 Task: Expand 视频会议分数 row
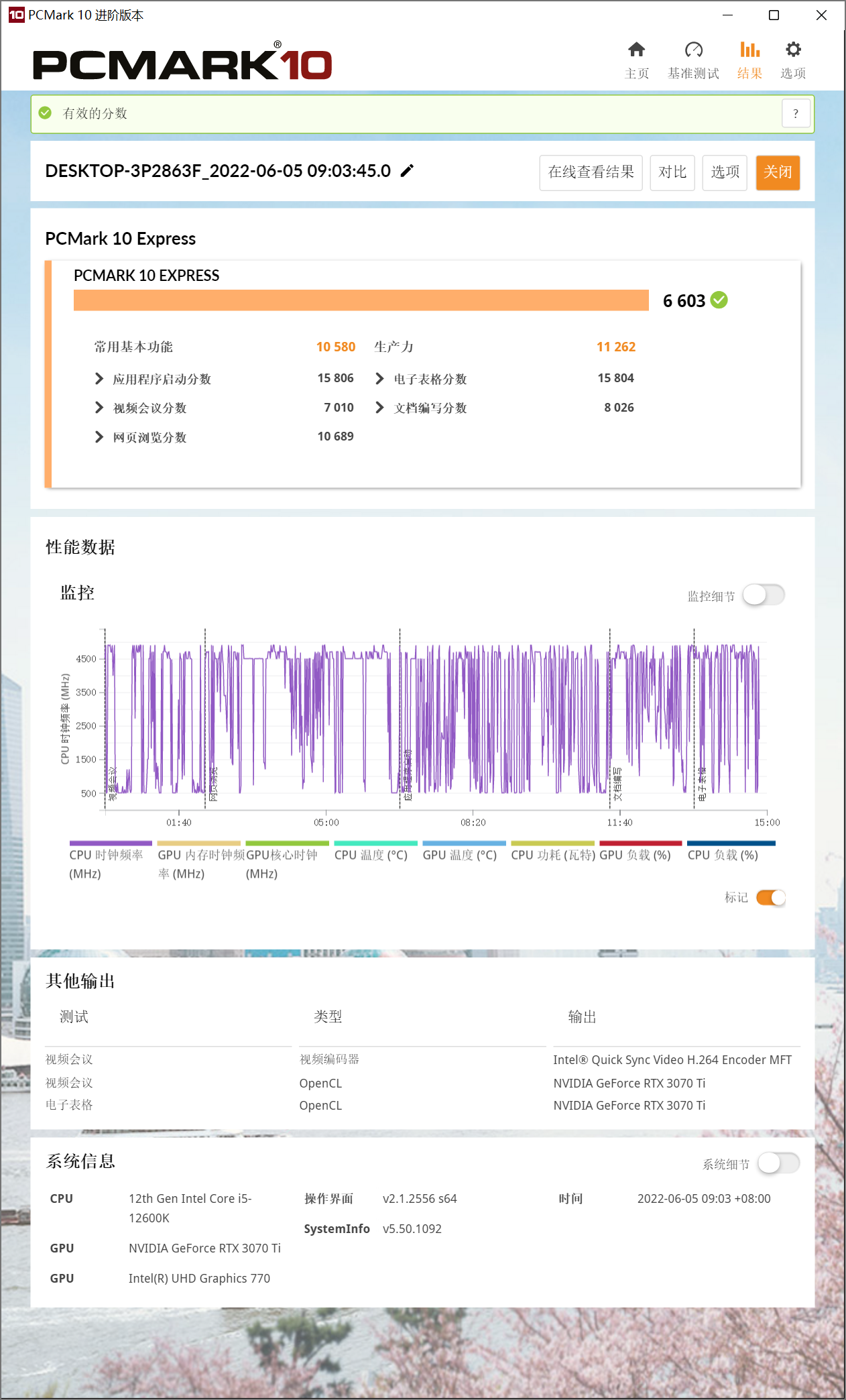(99, 408)
